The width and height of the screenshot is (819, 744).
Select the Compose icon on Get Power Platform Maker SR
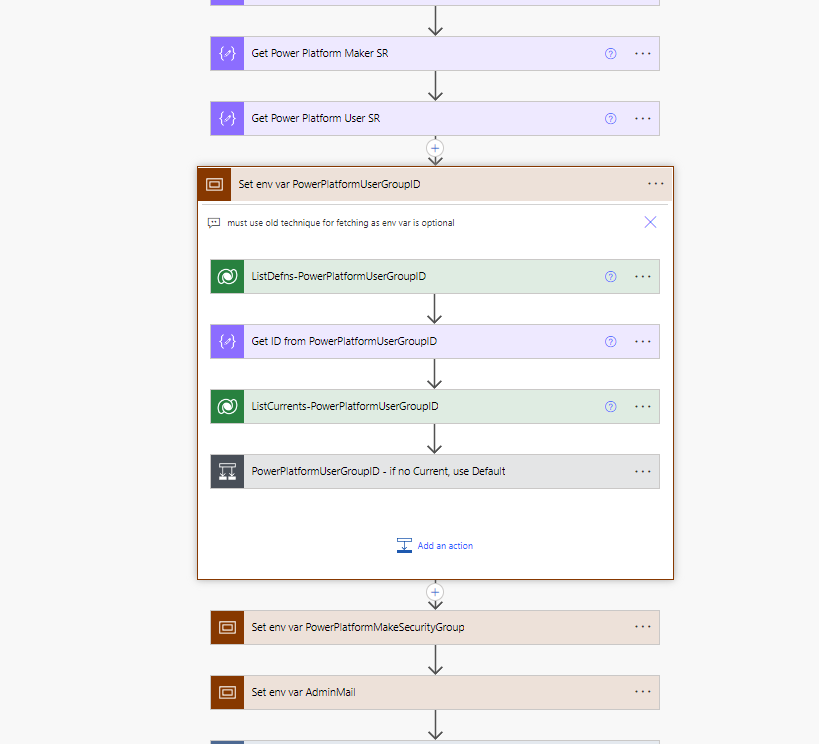pyautogui.click(x=227, y=53)
